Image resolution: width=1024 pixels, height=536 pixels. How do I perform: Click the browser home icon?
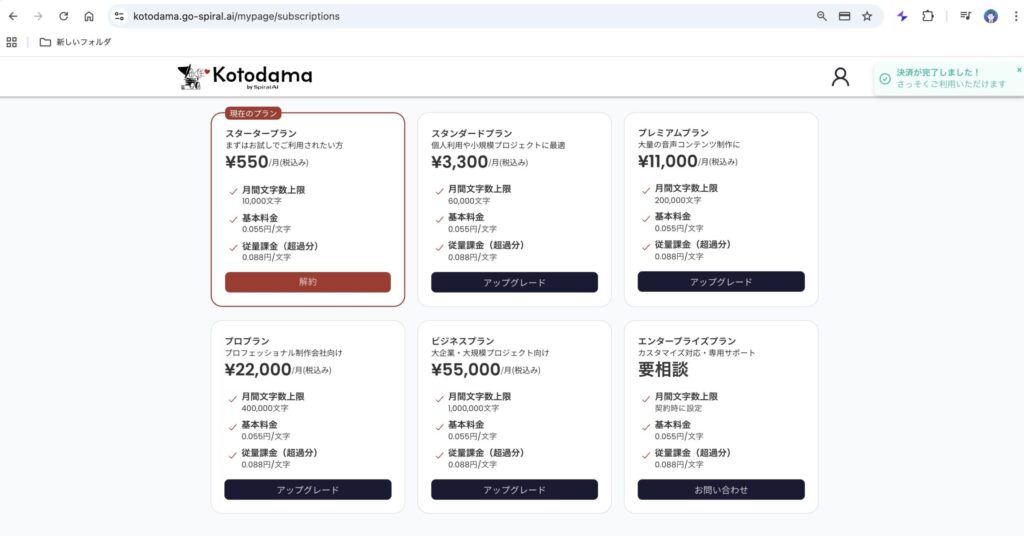coord(89,16)
